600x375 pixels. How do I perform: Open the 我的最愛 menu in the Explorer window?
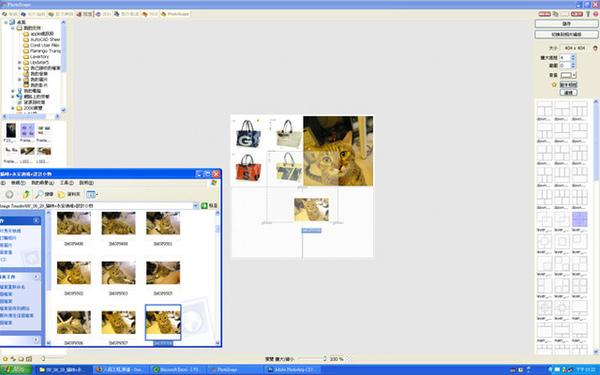pos(42,183)
